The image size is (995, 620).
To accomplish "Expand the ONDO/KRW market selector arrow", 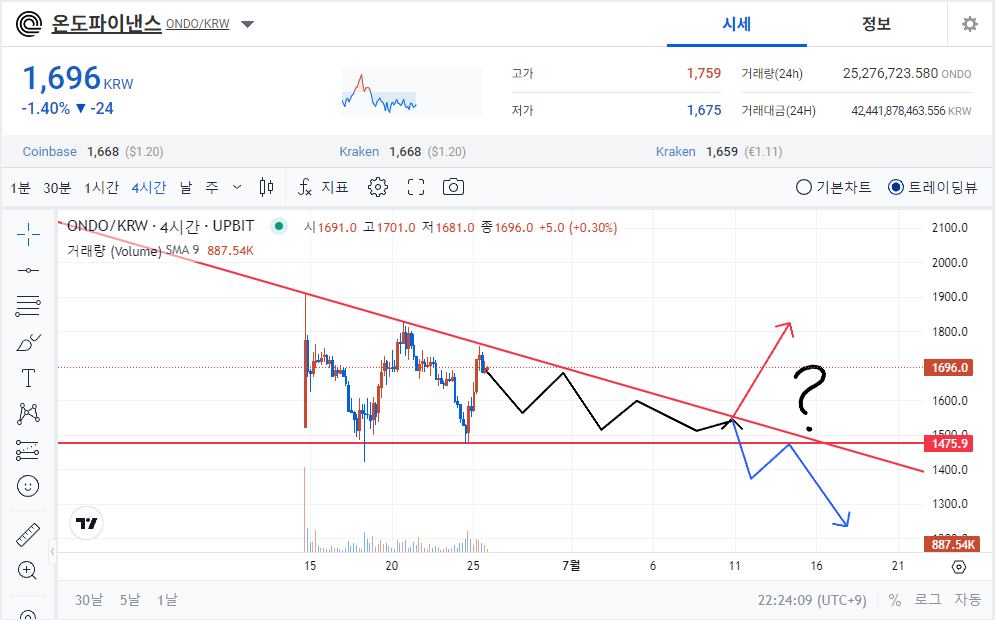I will click(x=247, y=25).
